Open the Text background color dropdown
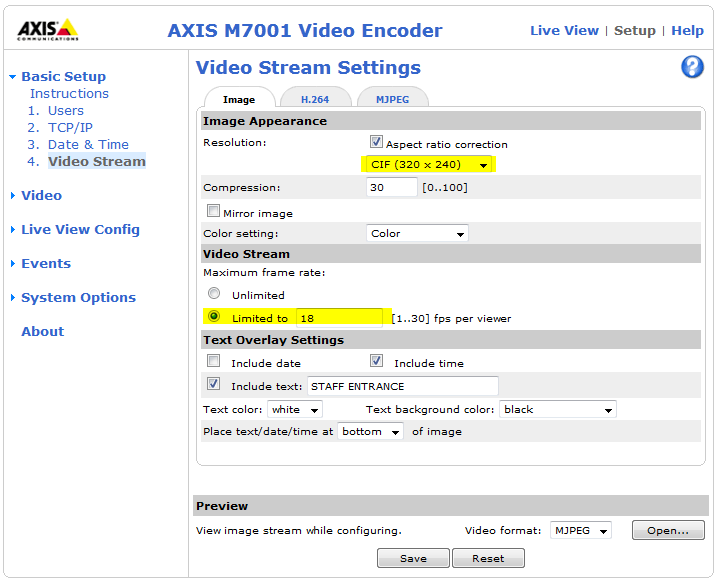 click(x=557, y=409)
